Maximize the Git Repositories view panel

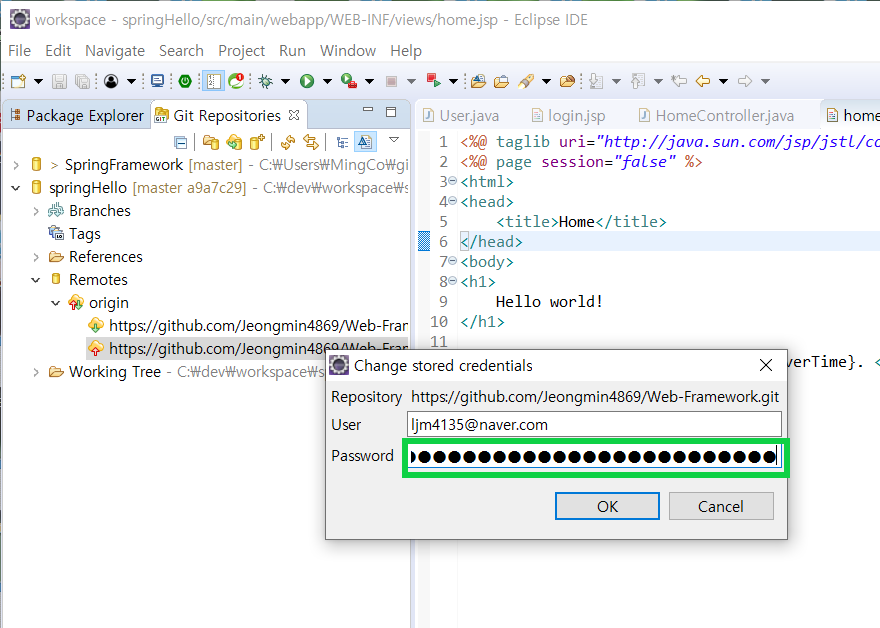[x=391, y=112]
